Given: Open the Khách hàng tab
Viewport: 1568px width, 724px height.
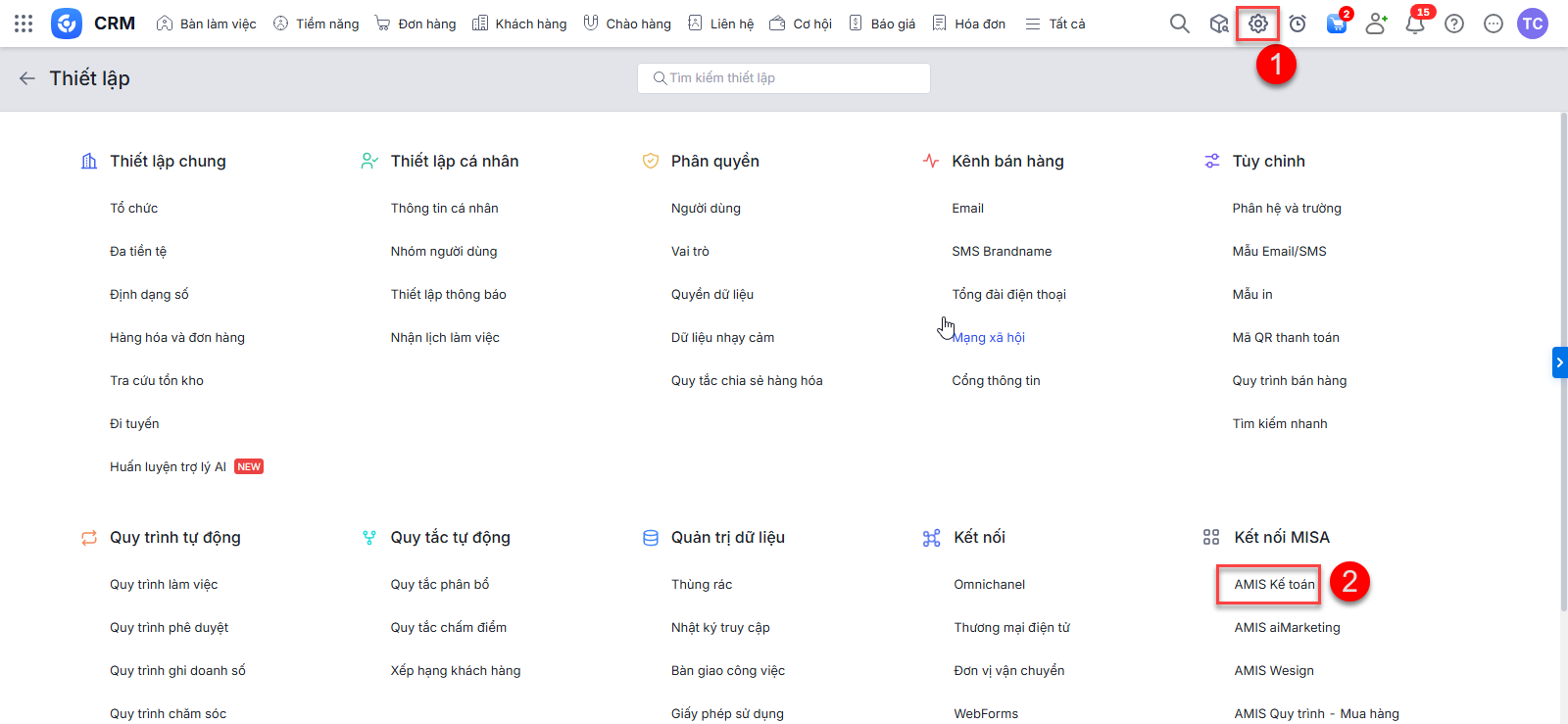Looking at the screenshot, I should point(519,24).
